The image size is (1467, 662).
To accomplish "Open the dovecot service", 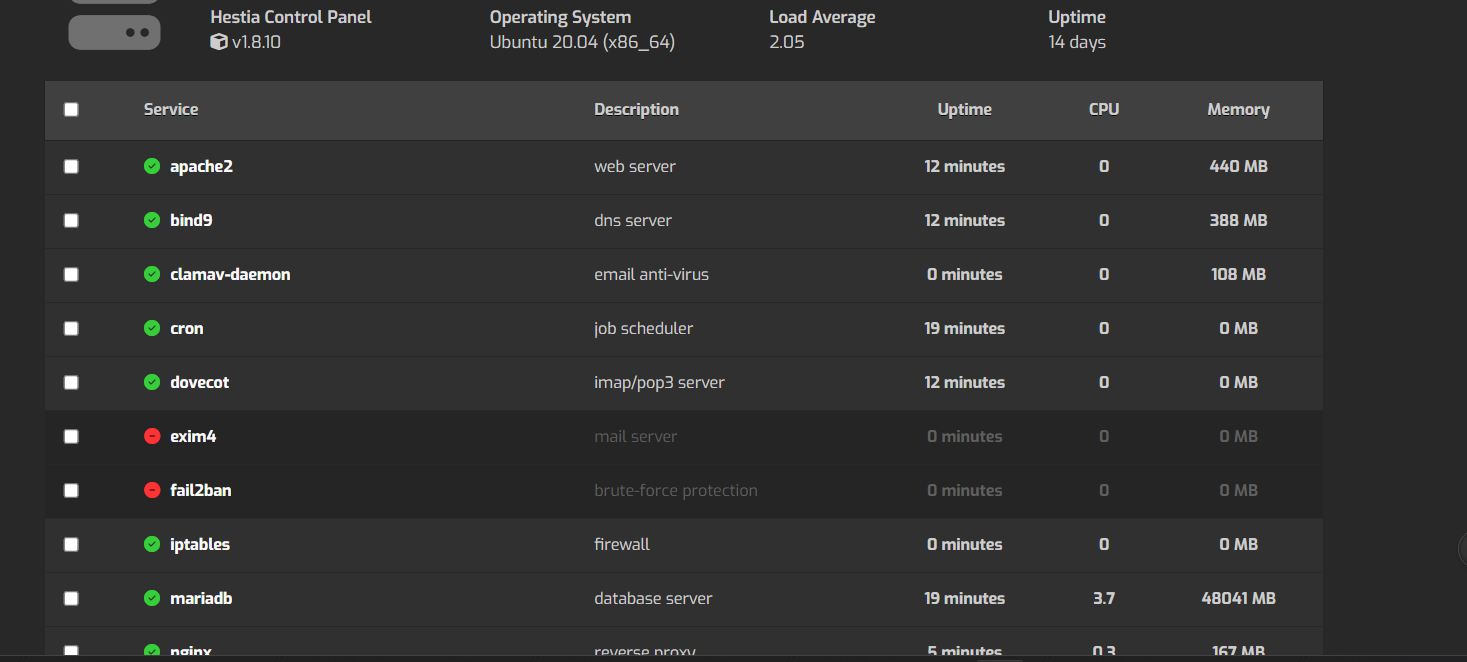I will 200,382.
